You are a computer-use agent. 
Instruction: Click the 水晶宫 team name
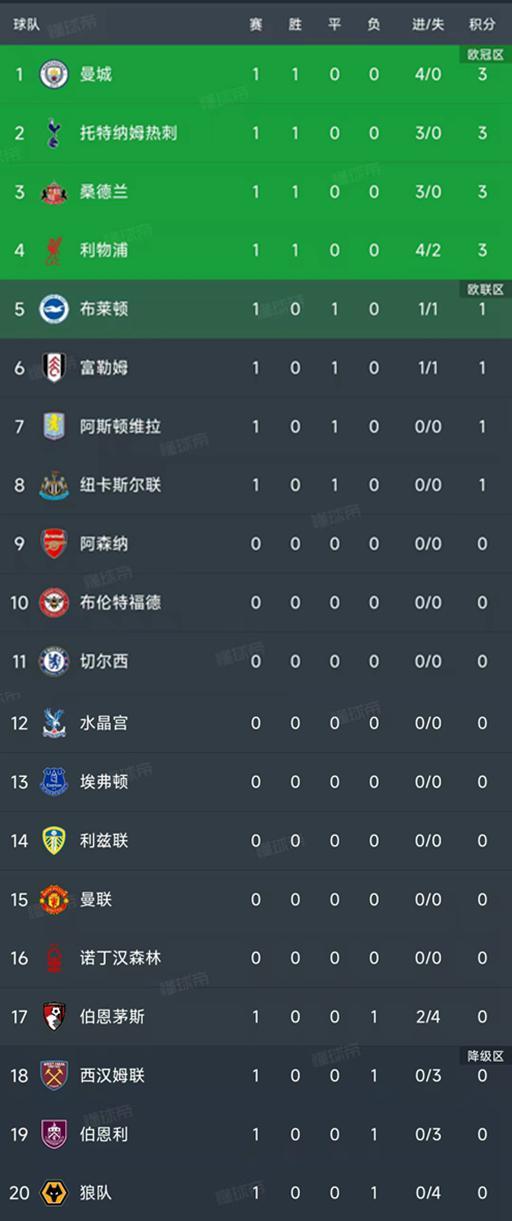(x=104, y=722)
